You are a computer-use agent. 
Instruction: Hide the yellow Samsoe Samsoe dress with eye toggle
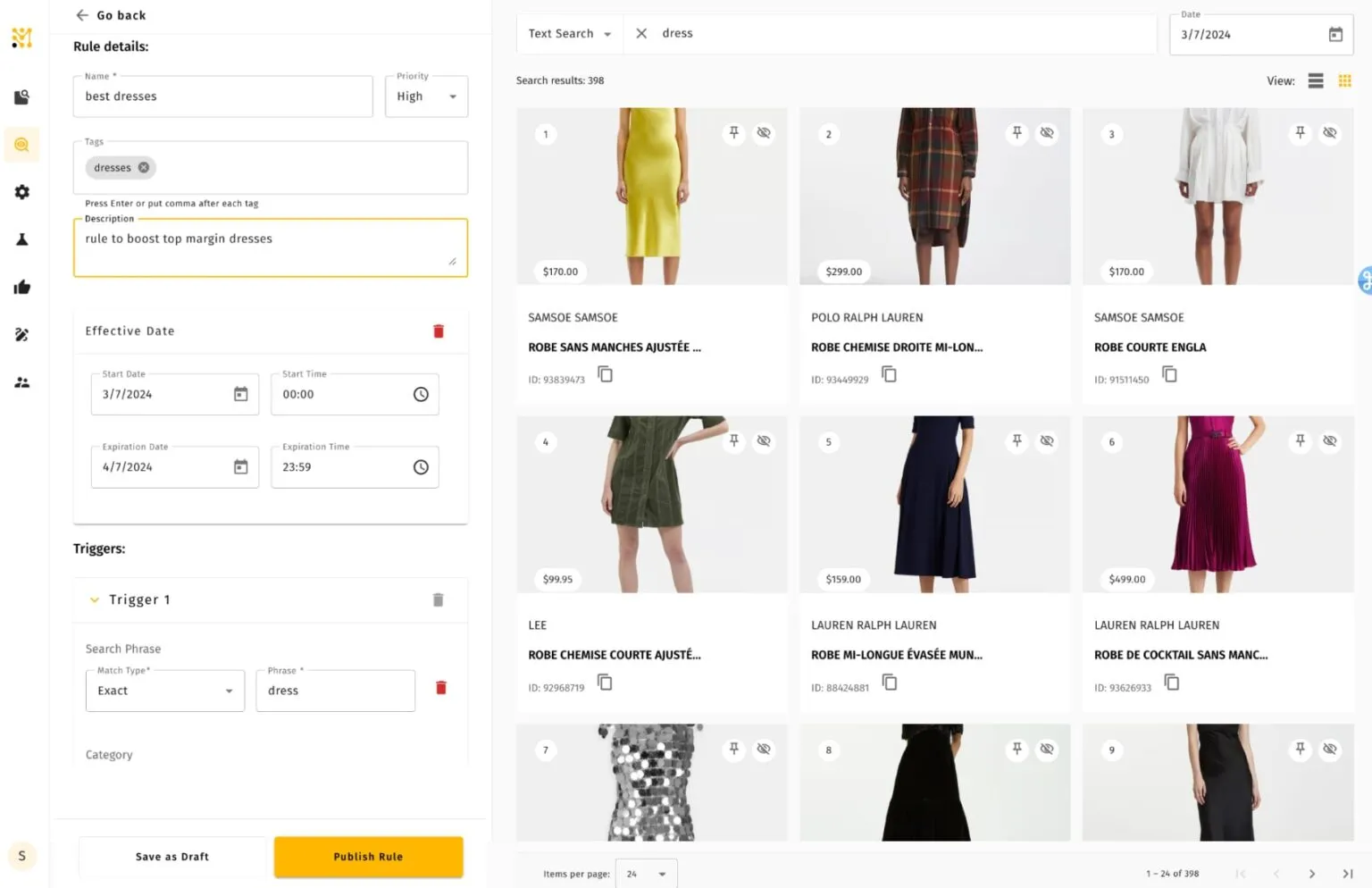coord(764,132)
